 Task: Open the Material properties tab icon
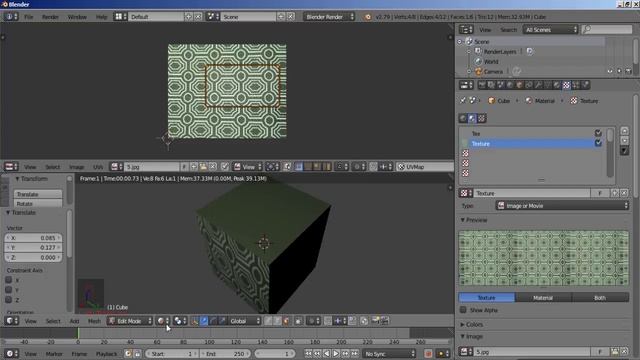(x=557, y=85)
